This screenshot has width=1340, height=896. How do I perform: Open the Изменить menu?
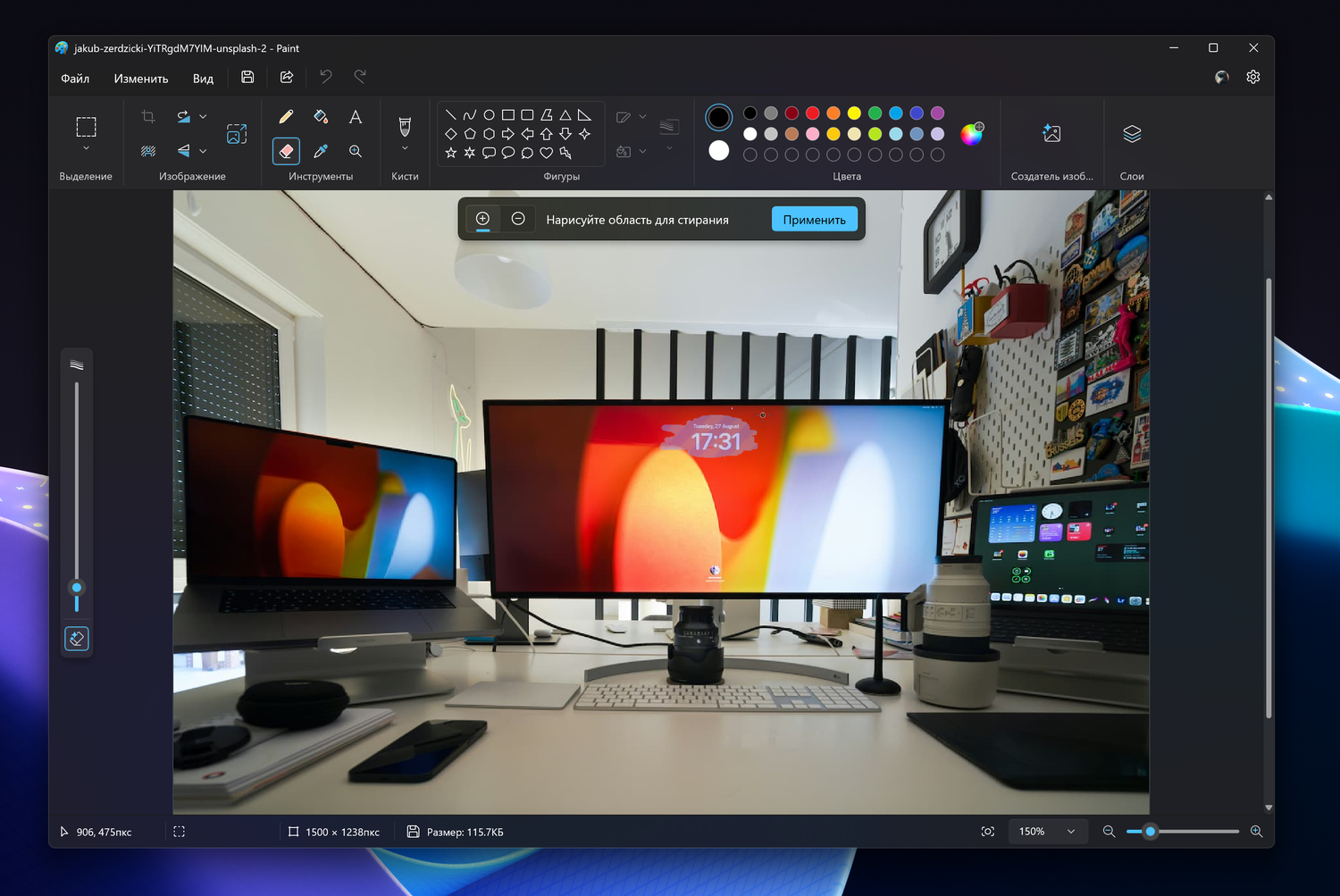point(141,79)
